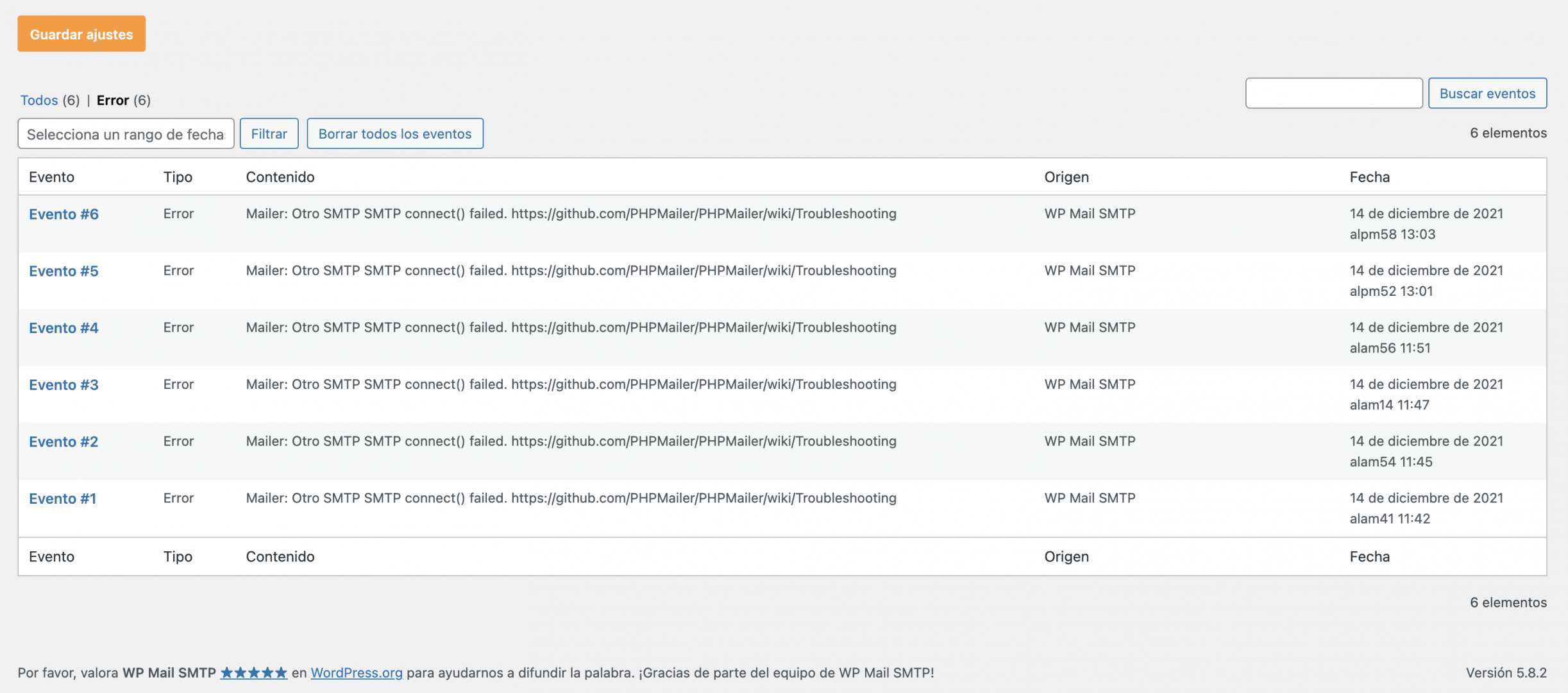Select the Error type in Evento #4 row
The width and height of the screenshot is (1568, 693).
[x=178, y=327]
